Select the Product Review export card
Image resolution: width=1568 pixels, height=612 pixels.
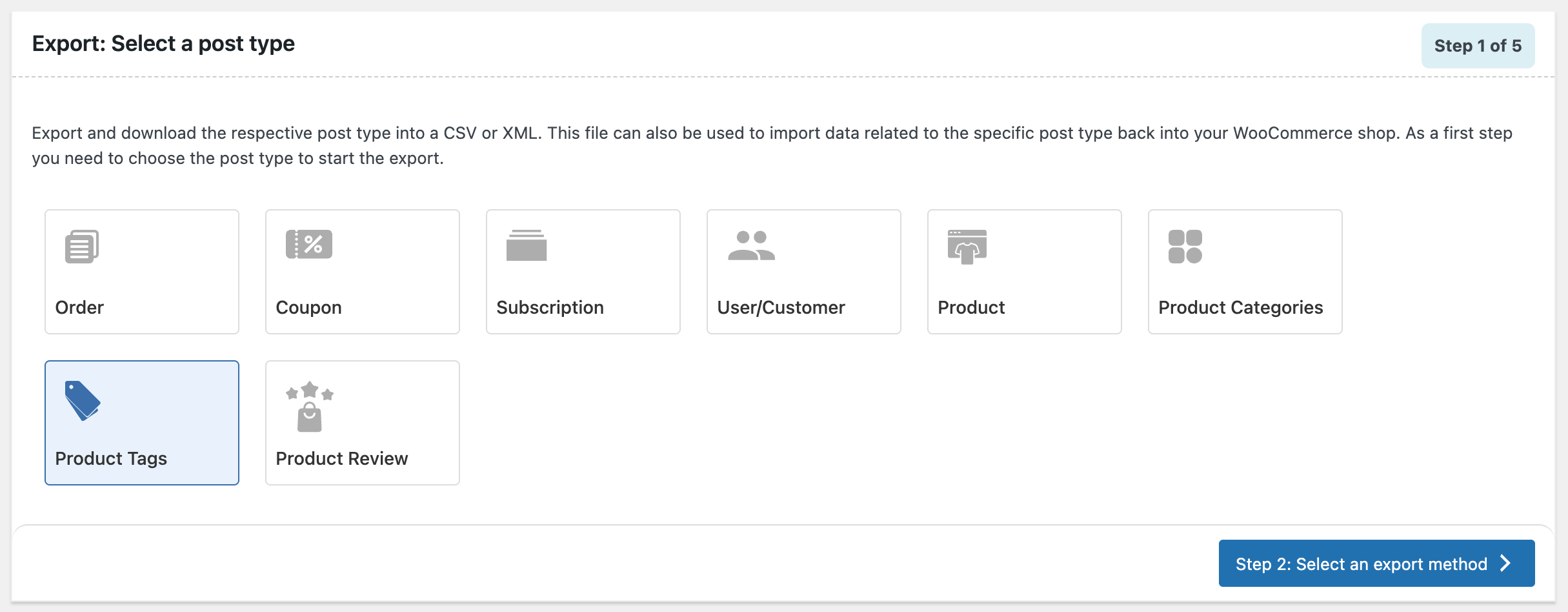point(362,422)
